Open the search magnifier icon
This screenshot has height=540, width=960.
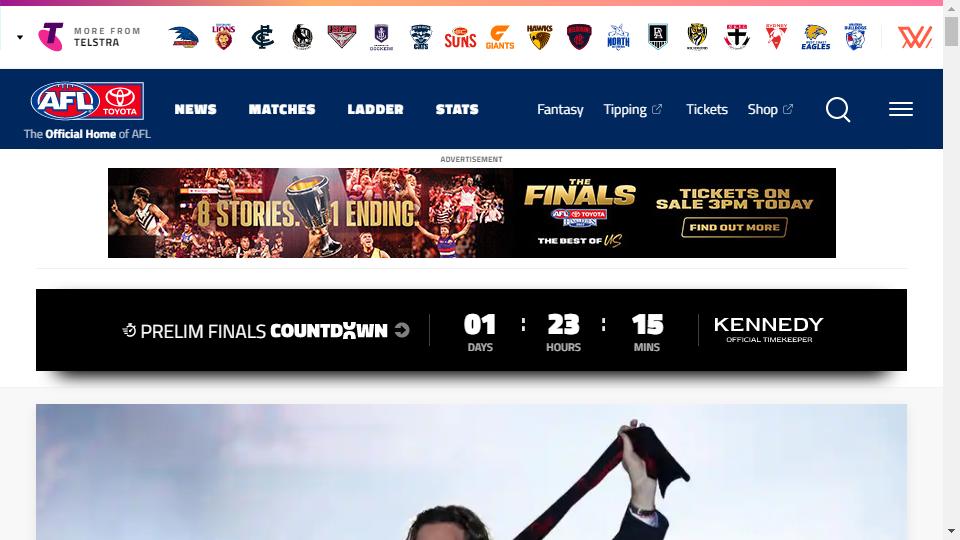(x=838, y=110)
